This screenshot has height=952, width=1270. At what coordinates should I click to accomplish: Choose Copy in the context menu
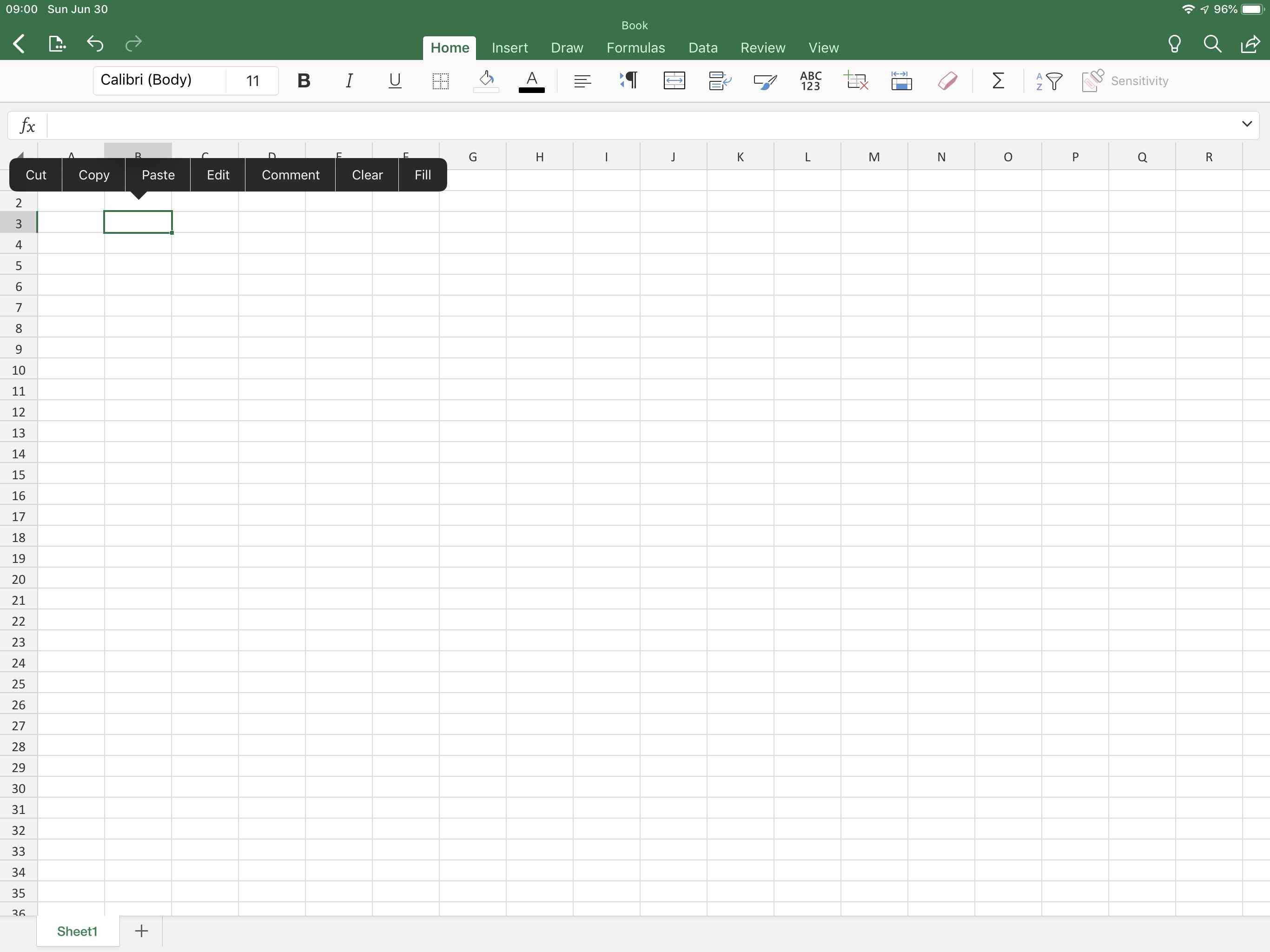pos(93,175)
